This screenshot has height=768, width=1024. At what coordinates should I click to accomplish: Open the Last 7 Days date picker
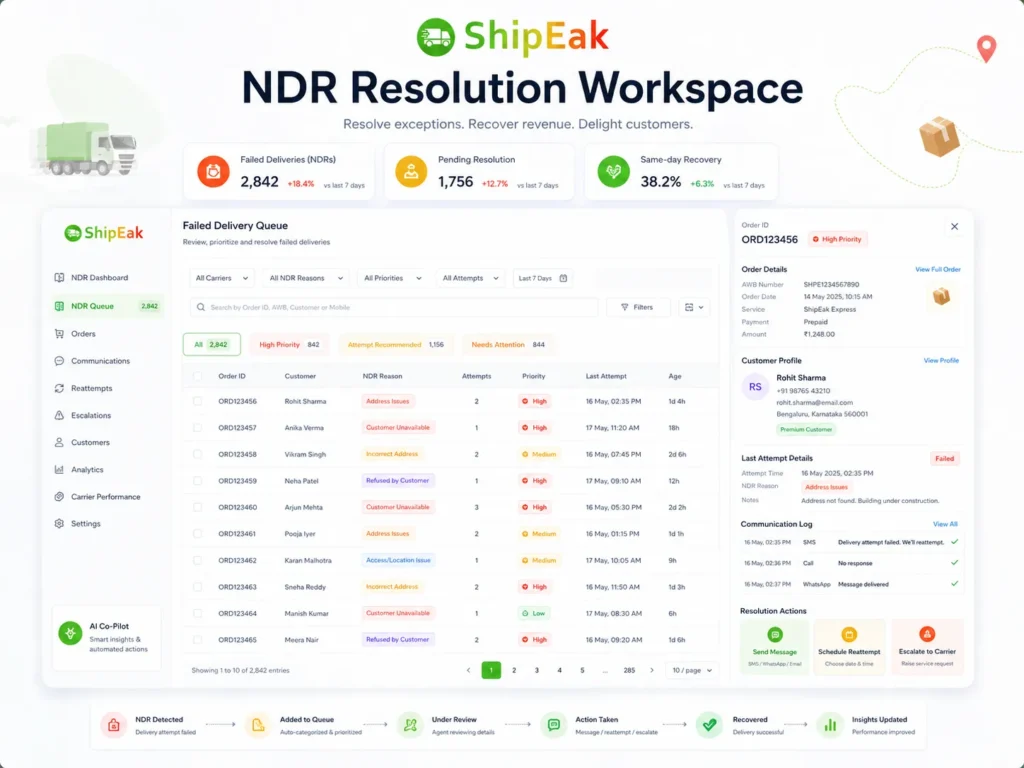(543, 278)
